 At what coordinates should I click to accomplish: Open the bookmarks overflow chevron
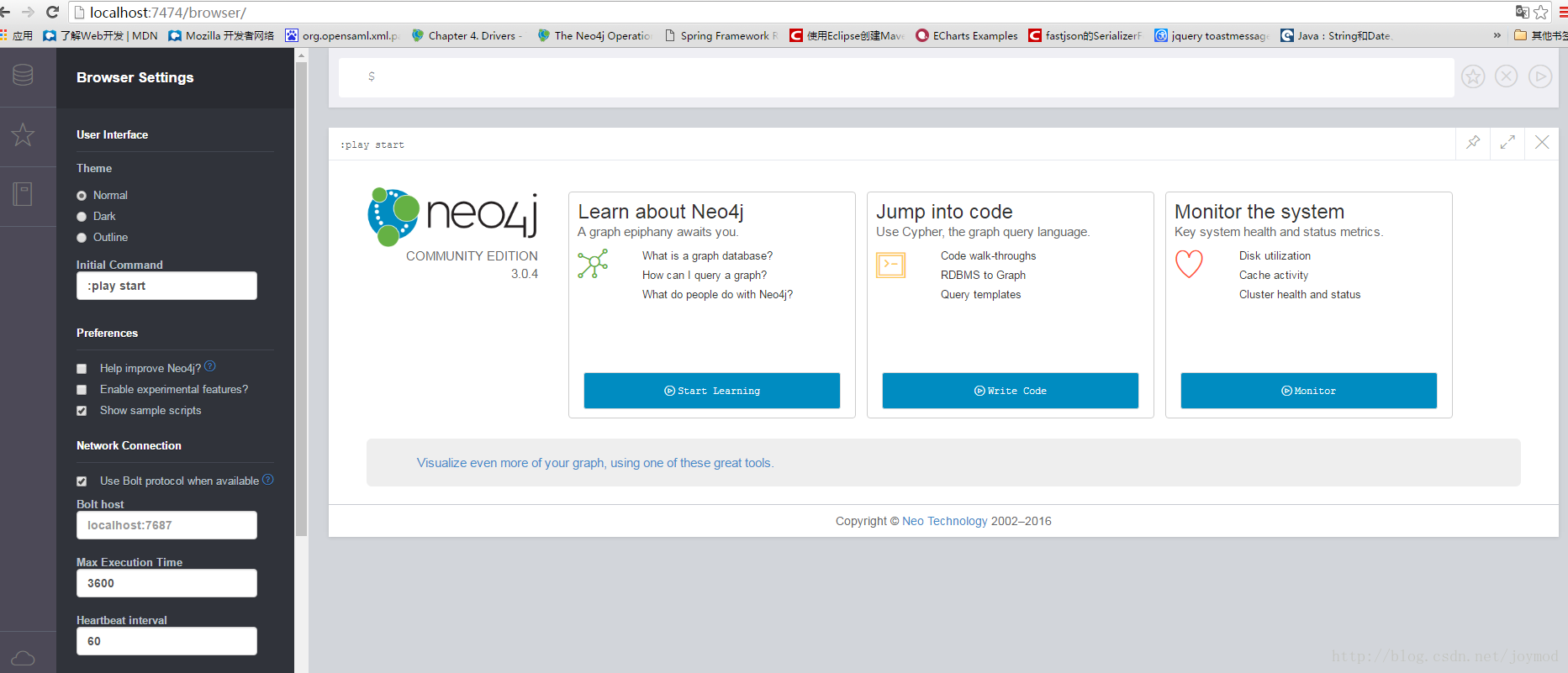coord(1497,35)
